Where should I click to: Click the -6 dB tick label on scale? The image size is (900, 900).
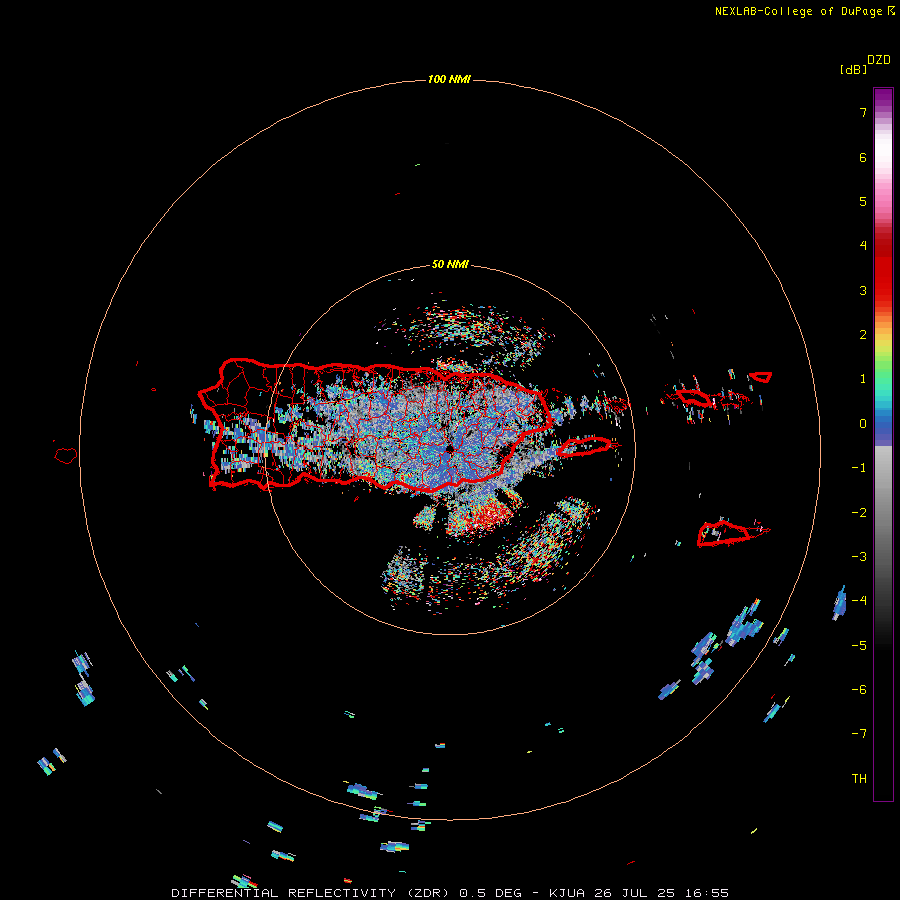[859, 690]
